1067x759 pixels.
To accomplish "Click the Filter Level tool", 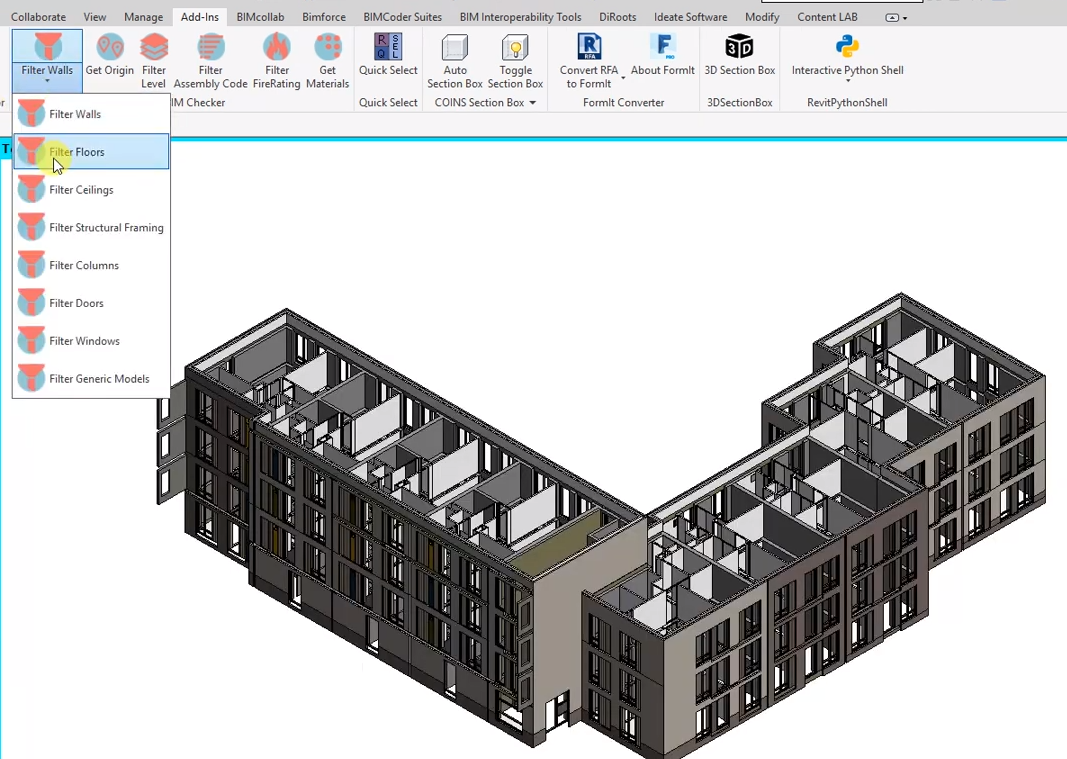I will 154,50.
